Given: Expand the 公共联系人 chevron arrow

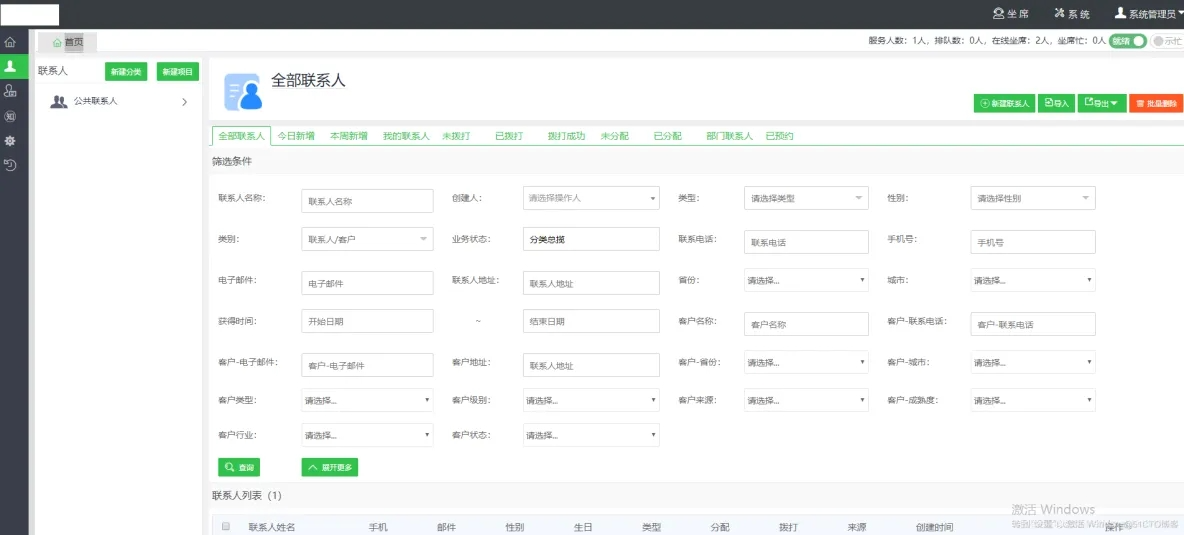Looking at the screenshot, I should point(185,102).
